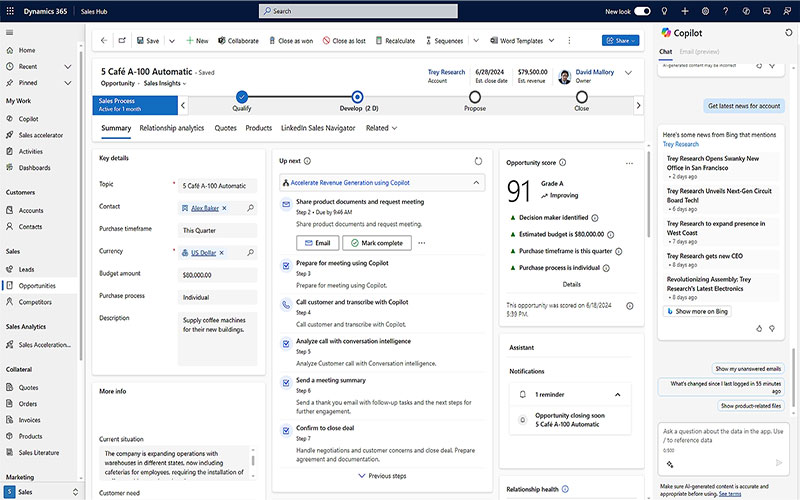Remove Alex Baker from Contact field
Viewport: 800px width, 500px height.
tap(224, 208)
